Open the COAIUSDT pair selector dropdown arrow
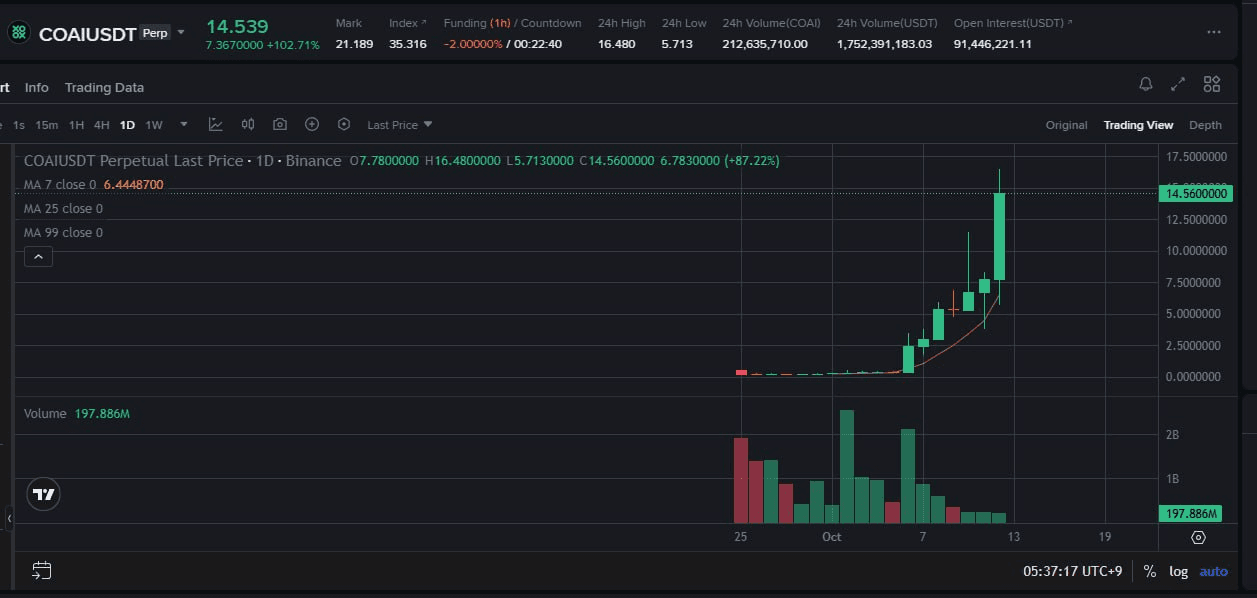1257x598 pixels. (x=181, y=32)
